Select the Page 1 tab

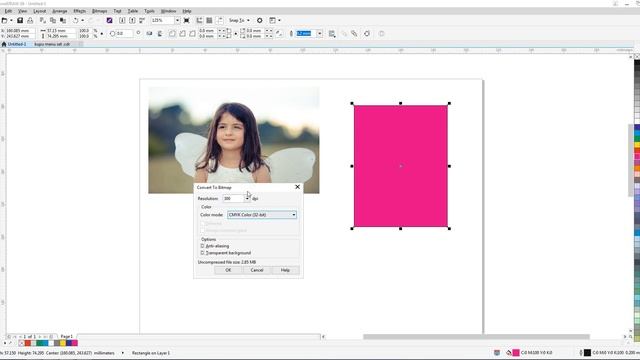(x=67, y=336)
